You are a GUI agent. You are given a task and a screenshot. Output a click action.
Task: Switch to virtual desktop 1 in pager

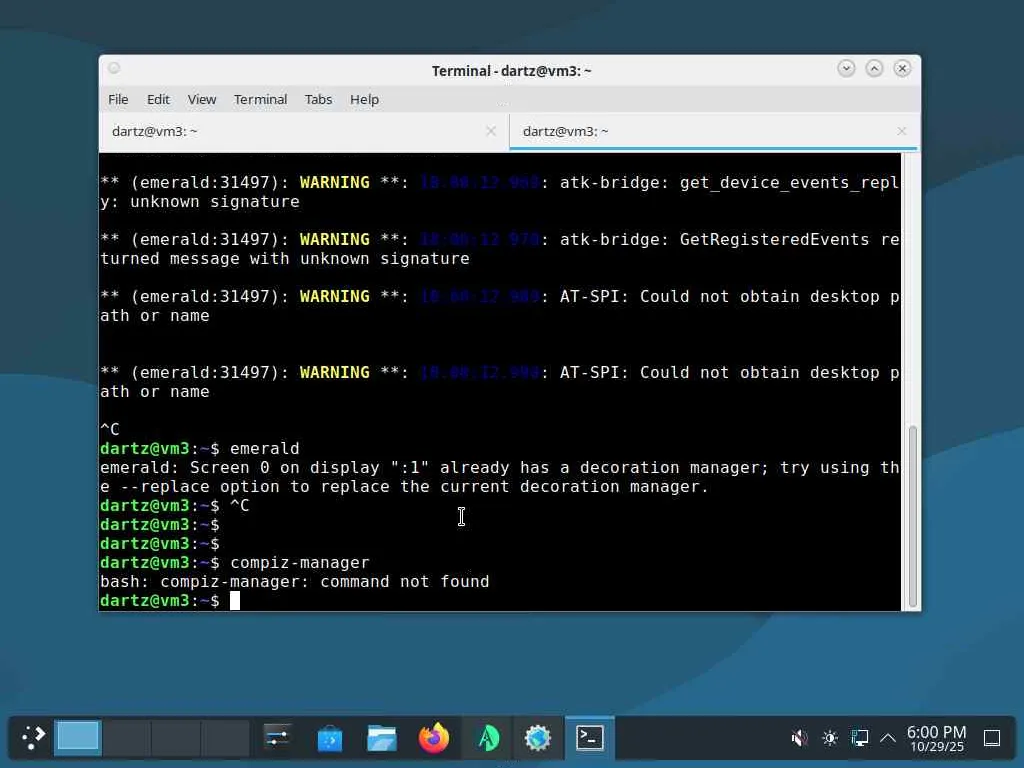(78, 738)
